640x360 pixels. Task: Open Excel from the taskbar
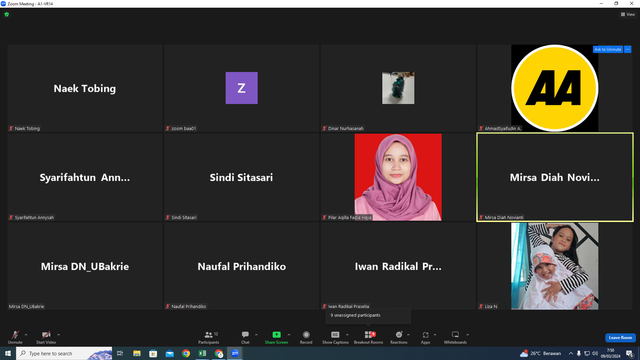pos(202,353)
